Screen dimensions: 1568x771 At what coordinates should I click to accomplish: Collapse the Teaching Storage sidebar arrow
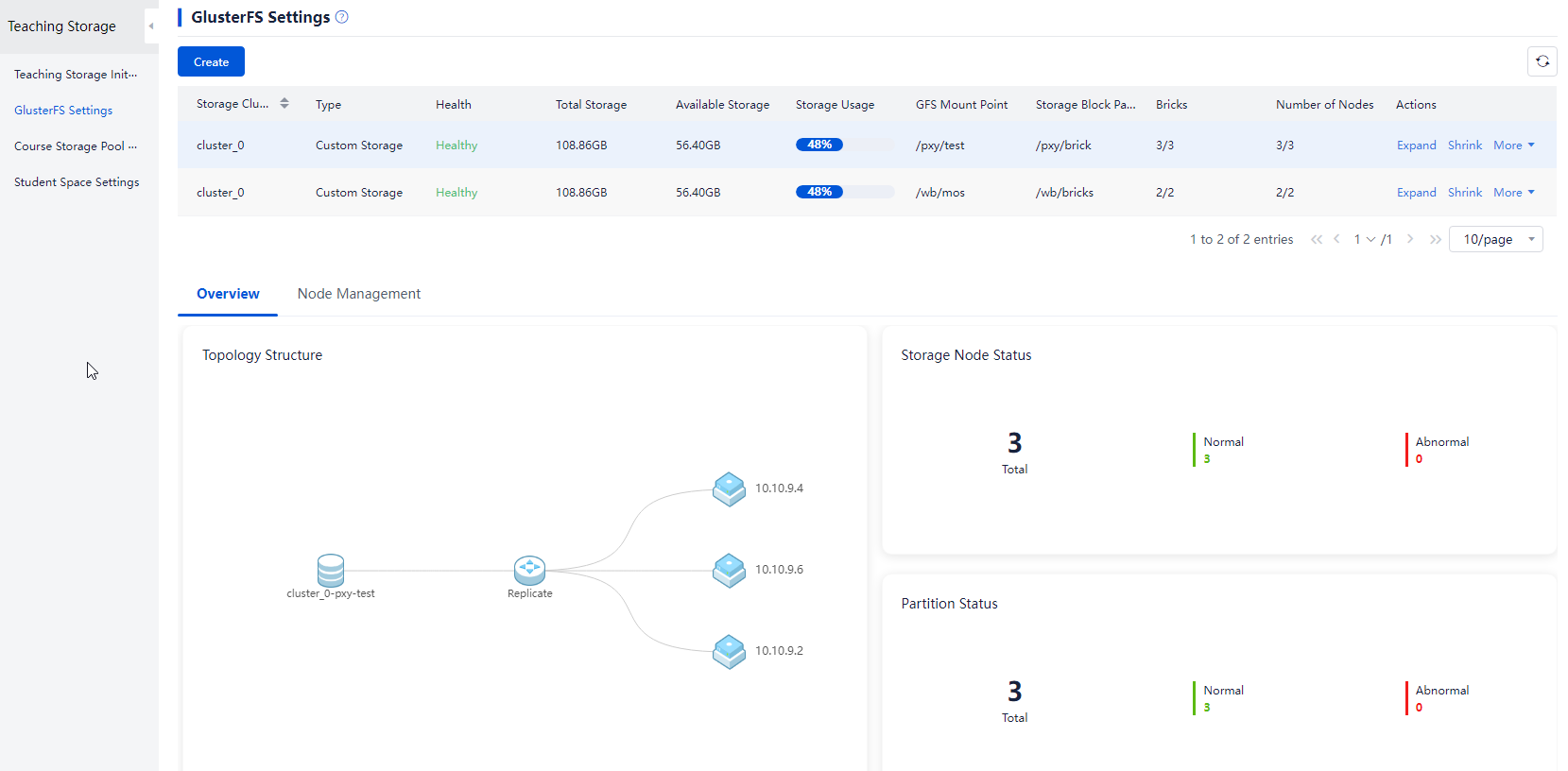pyautogui.click(x=151, y=26)
